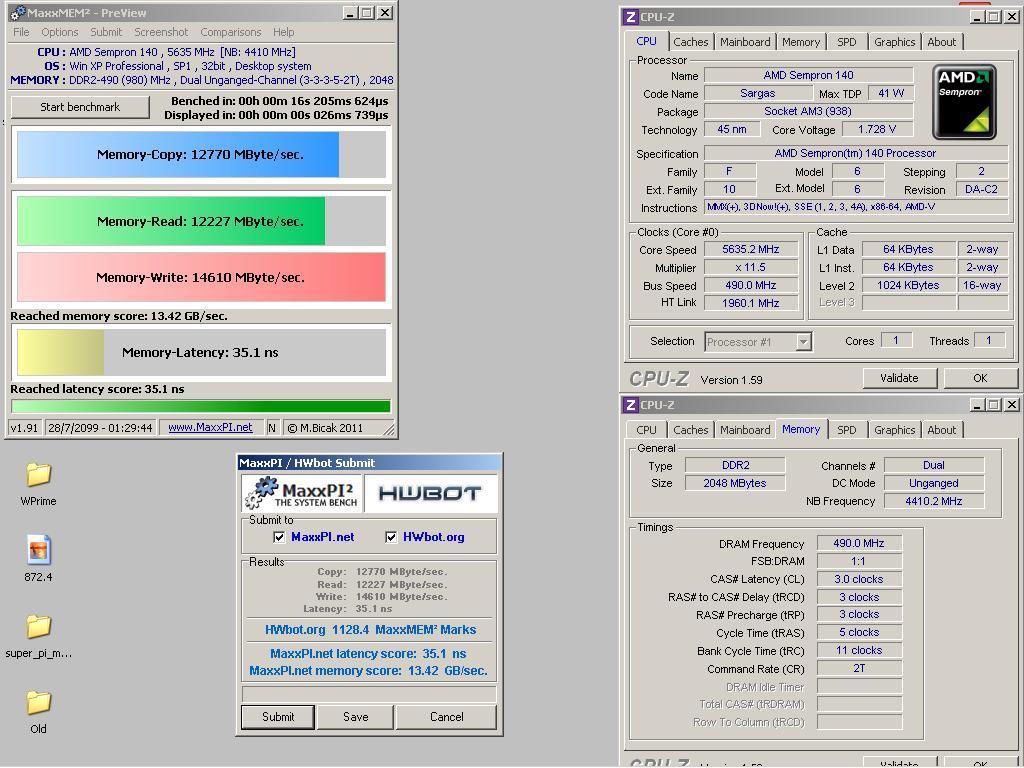The height and width of the screenshot is (768, 1024).
Task: Toggle the MaxxPI.net submit checkbox
Action: coord(279,537)
